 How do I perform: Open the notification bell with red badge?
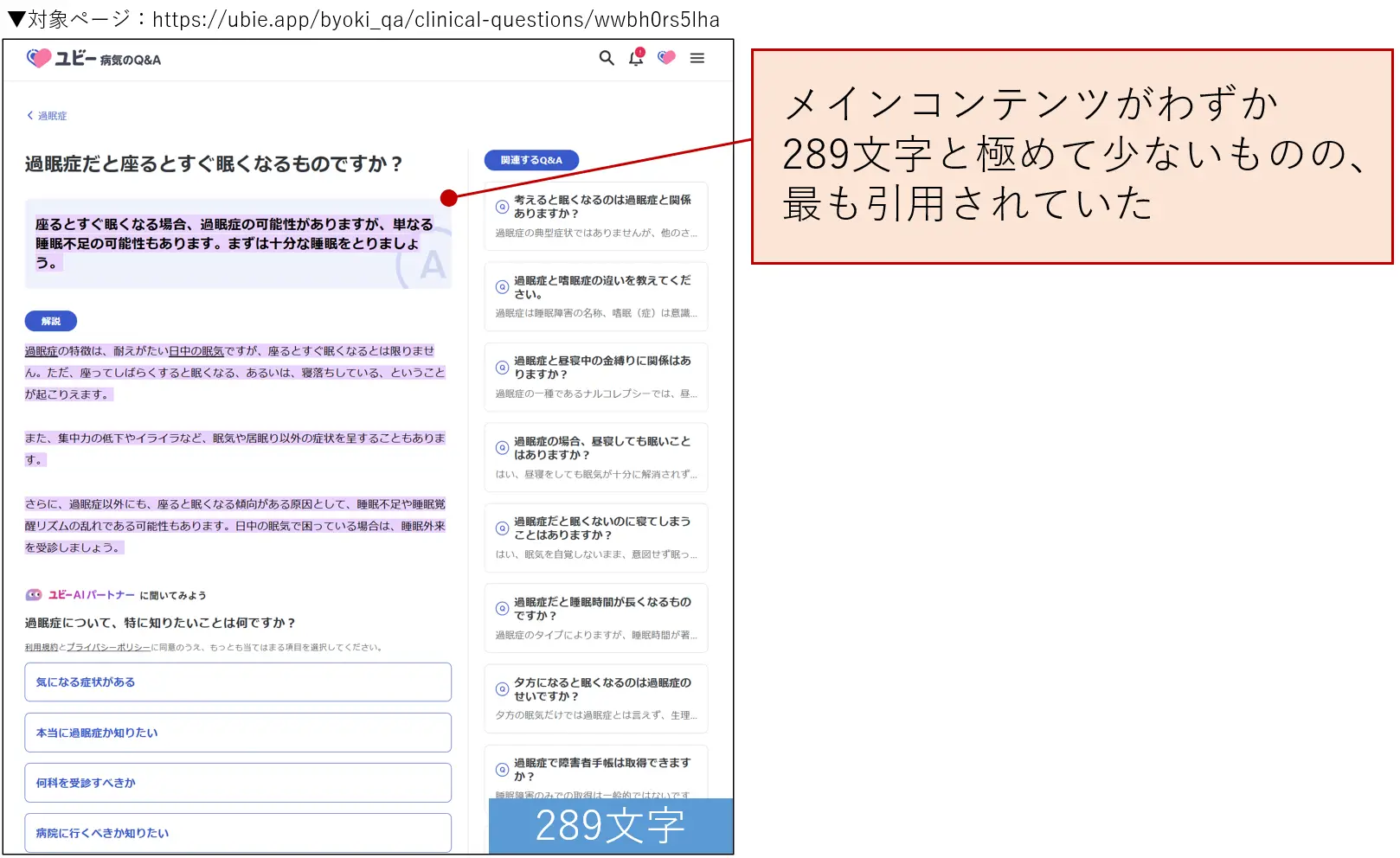pos(635,59)
